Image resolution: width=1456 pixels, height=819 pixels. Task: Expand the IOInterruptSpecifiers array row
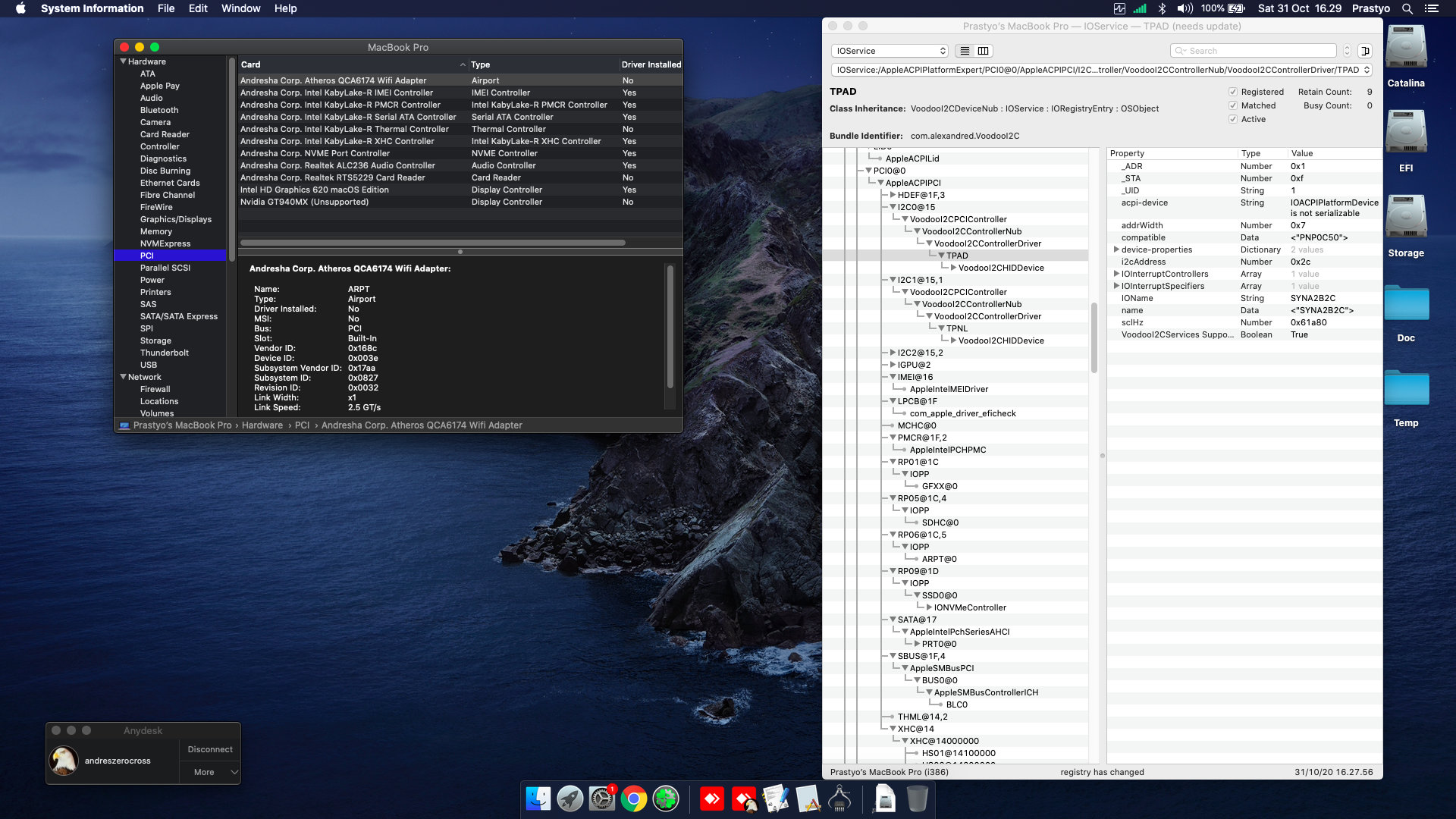1116,286
